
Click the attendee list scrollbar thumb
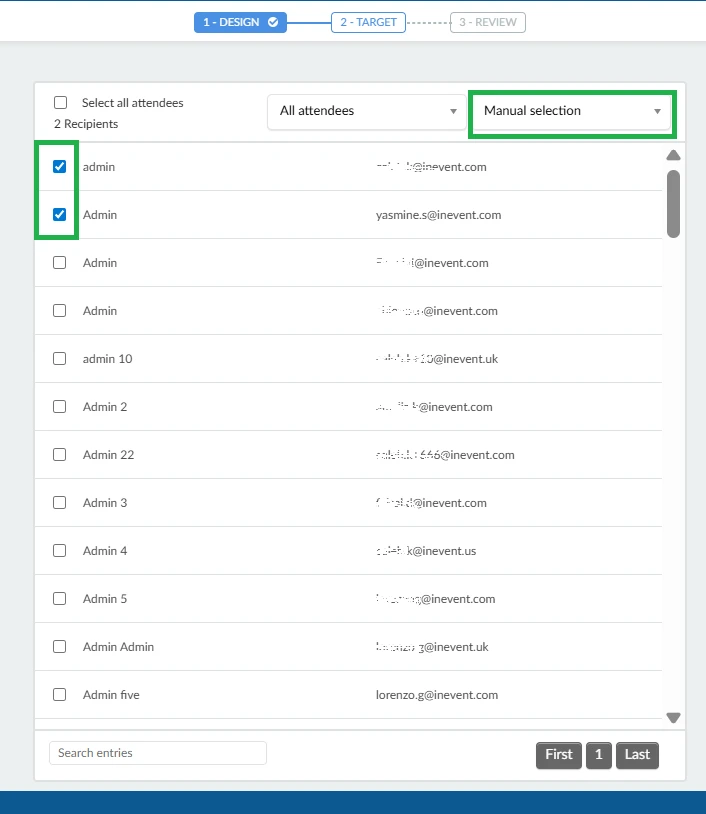coord(673,203)
